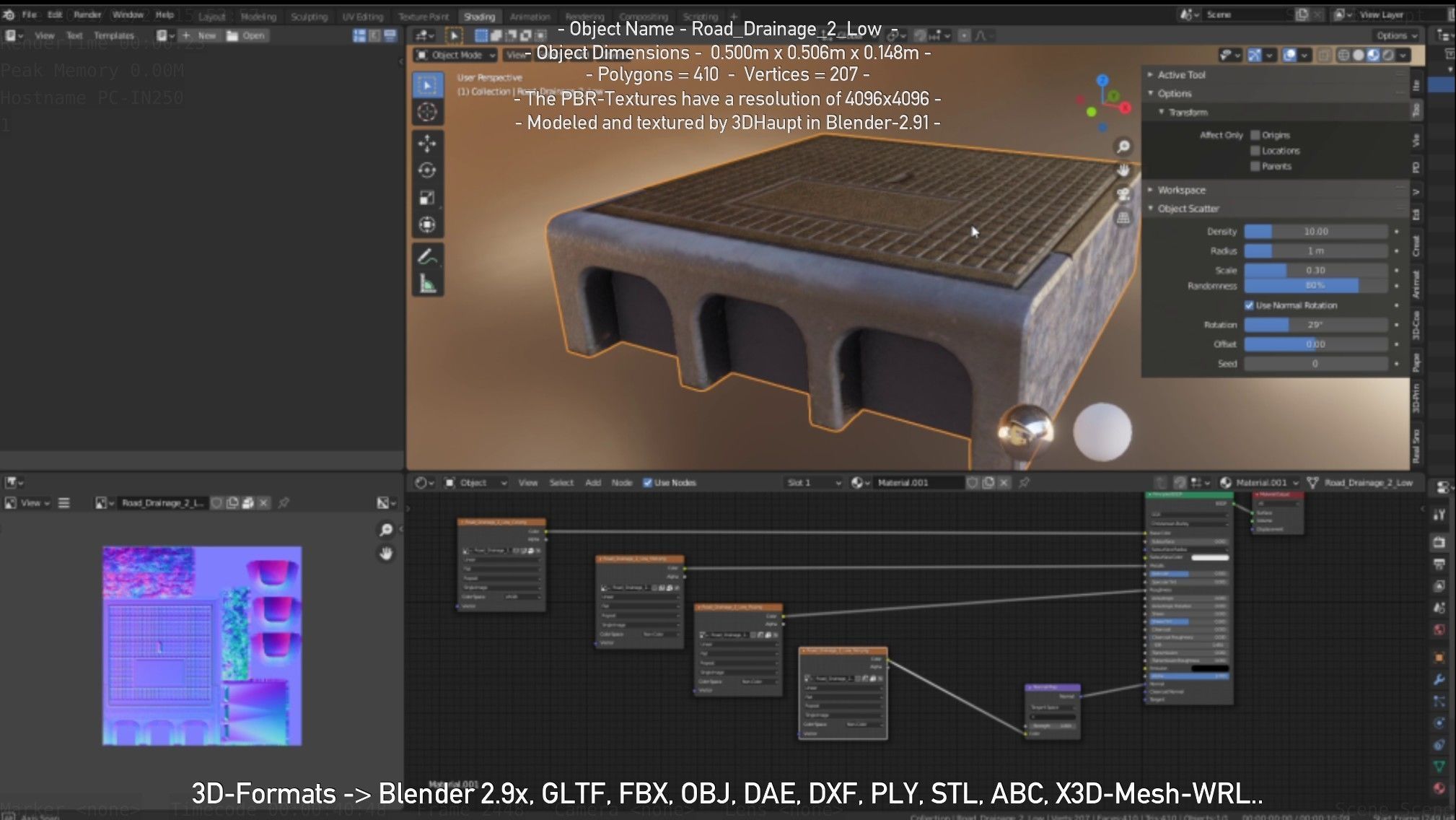Collapse the Object Scatter panel
The height and width of the screenshot is (820, 1456).
coord(1188,209)
